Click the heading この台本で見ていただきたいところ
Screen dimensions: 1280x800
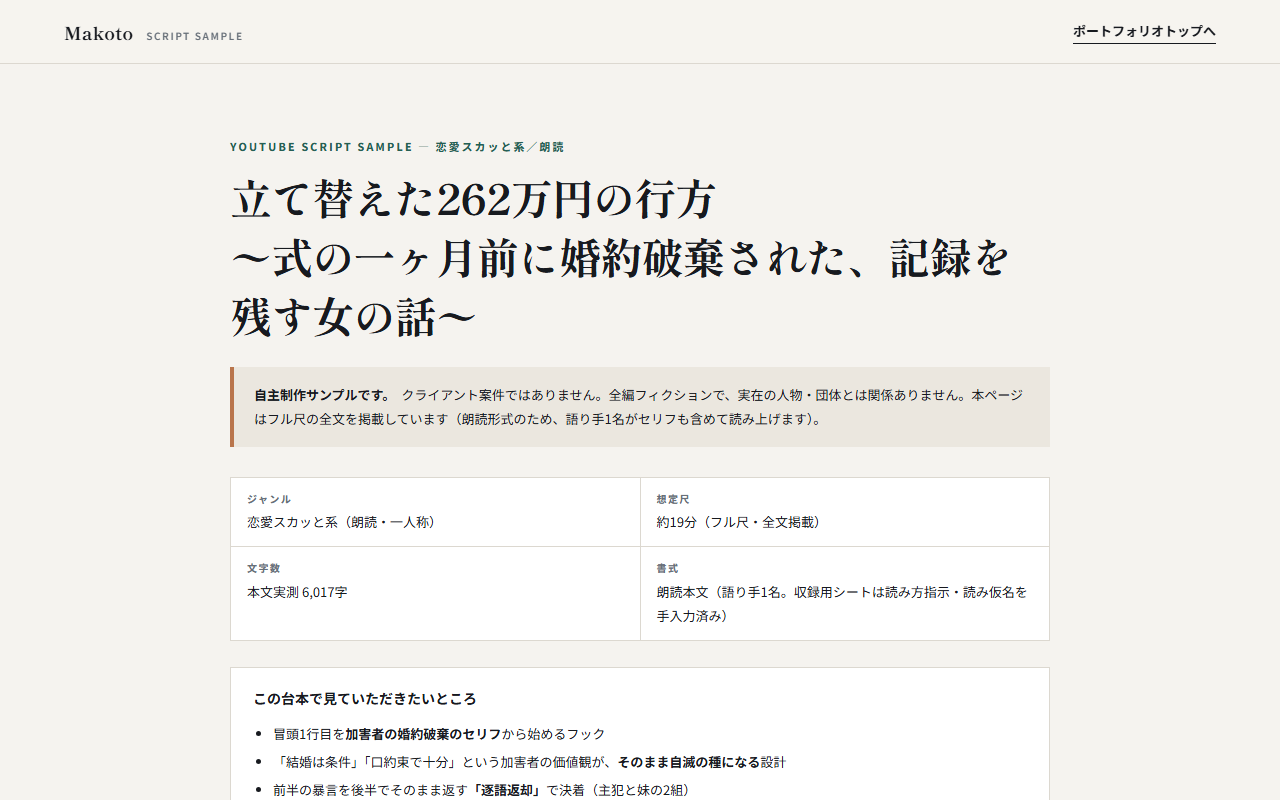point(365,699)
